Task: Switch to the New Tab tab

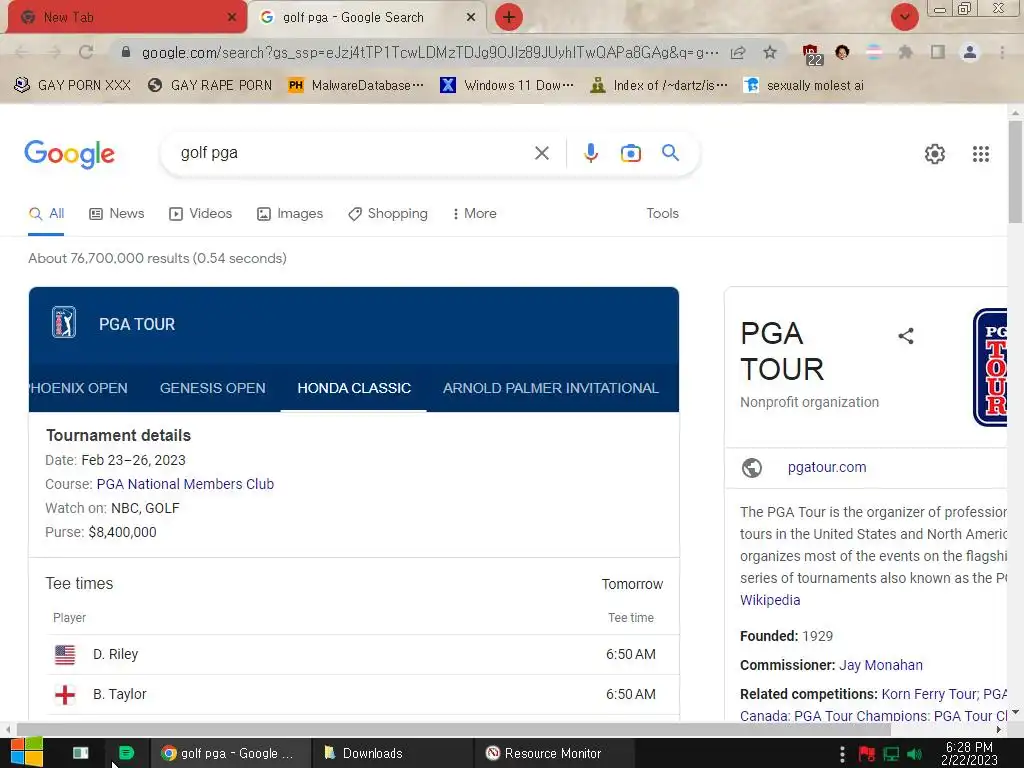Action: [124, 18]
